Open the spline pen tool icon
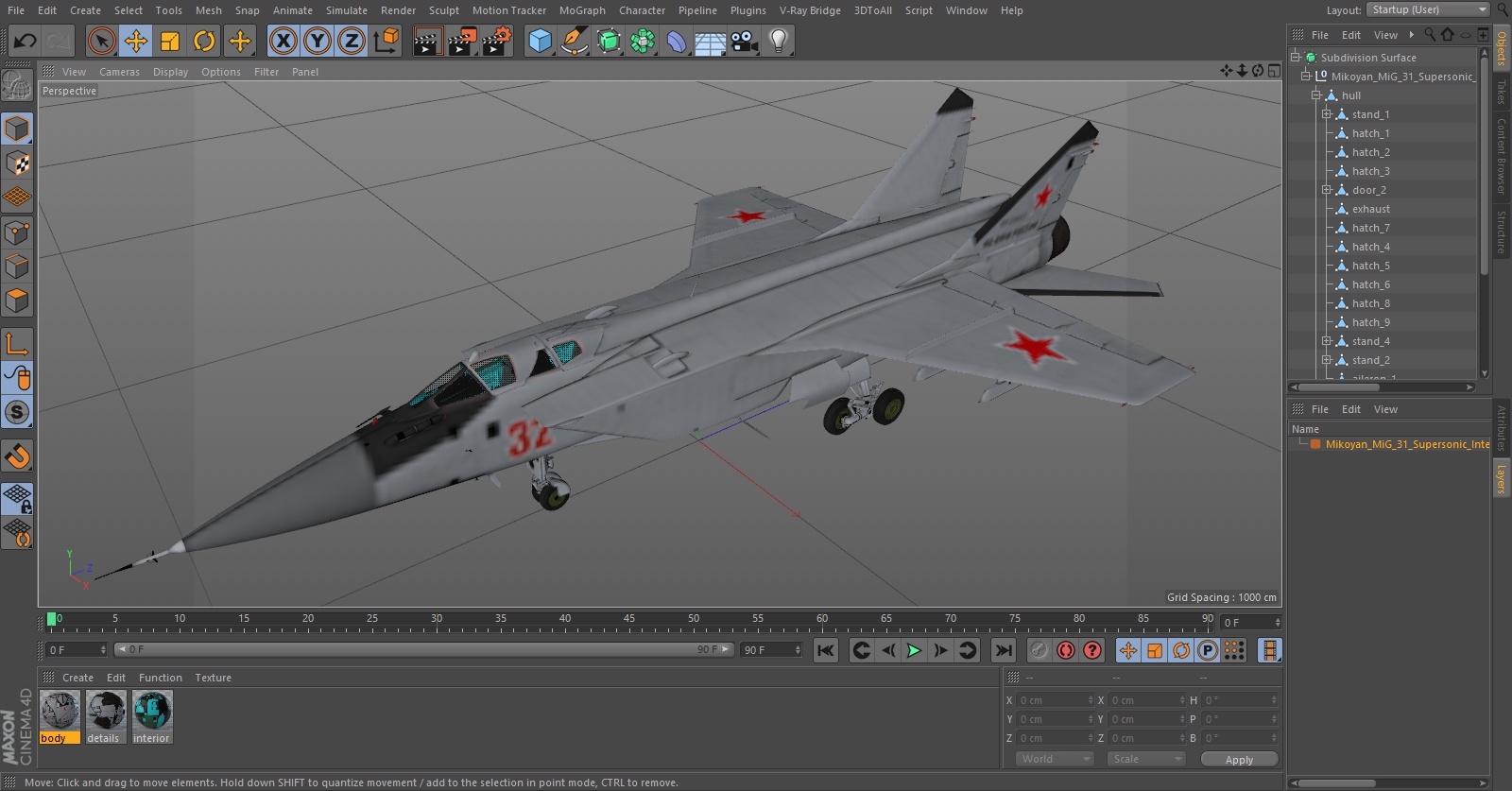The width and height of the screenshot is (1512, 791). point(574,41)
